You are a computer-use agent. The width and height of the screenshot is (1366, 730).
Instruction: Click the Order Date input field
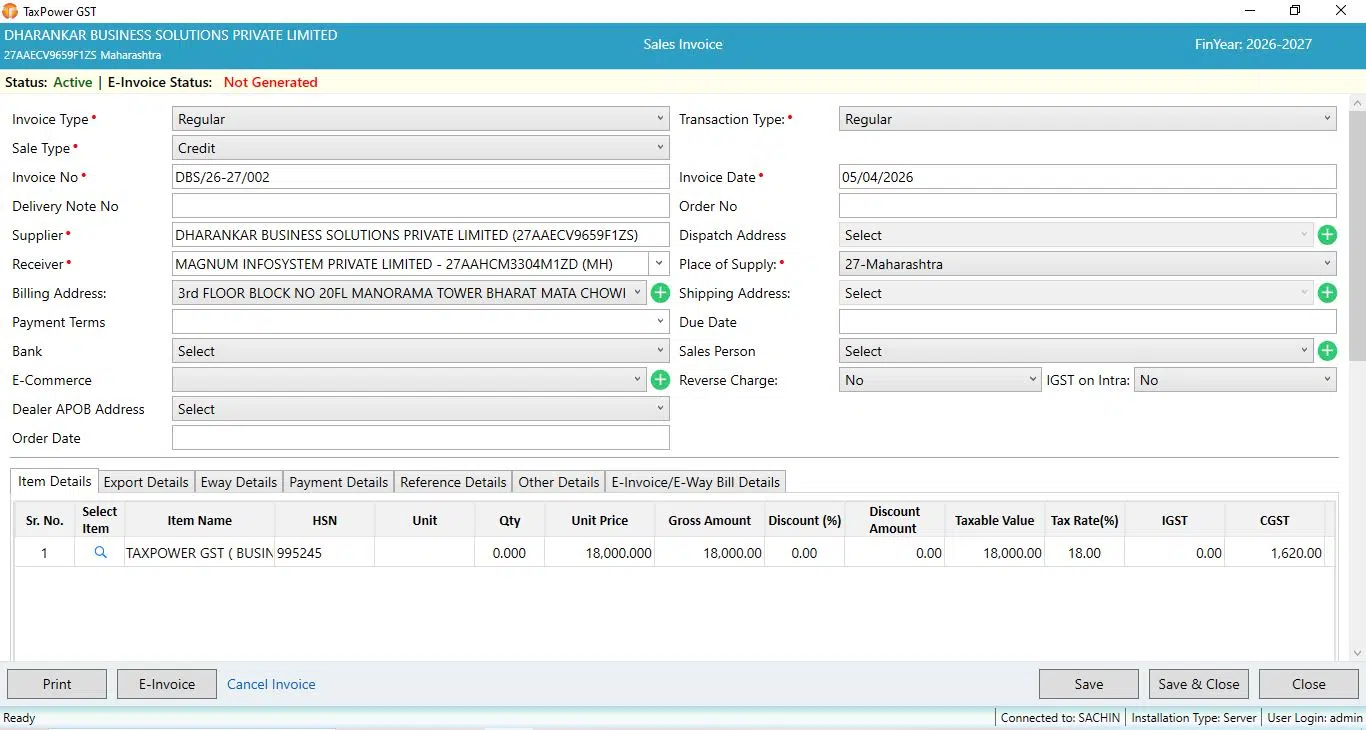421,438
